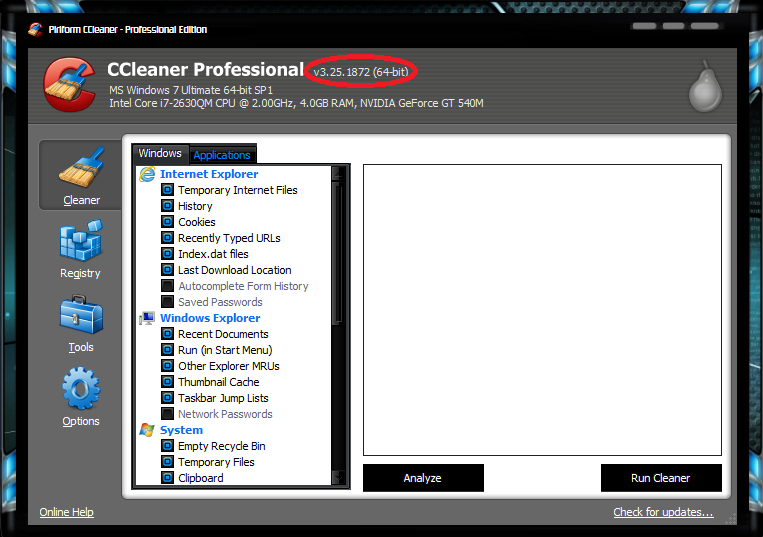Toggle Run (in Start Menu) checkbox
This screenshot has height=537, width=763.
pyautogui.click(x=167, y=350)
